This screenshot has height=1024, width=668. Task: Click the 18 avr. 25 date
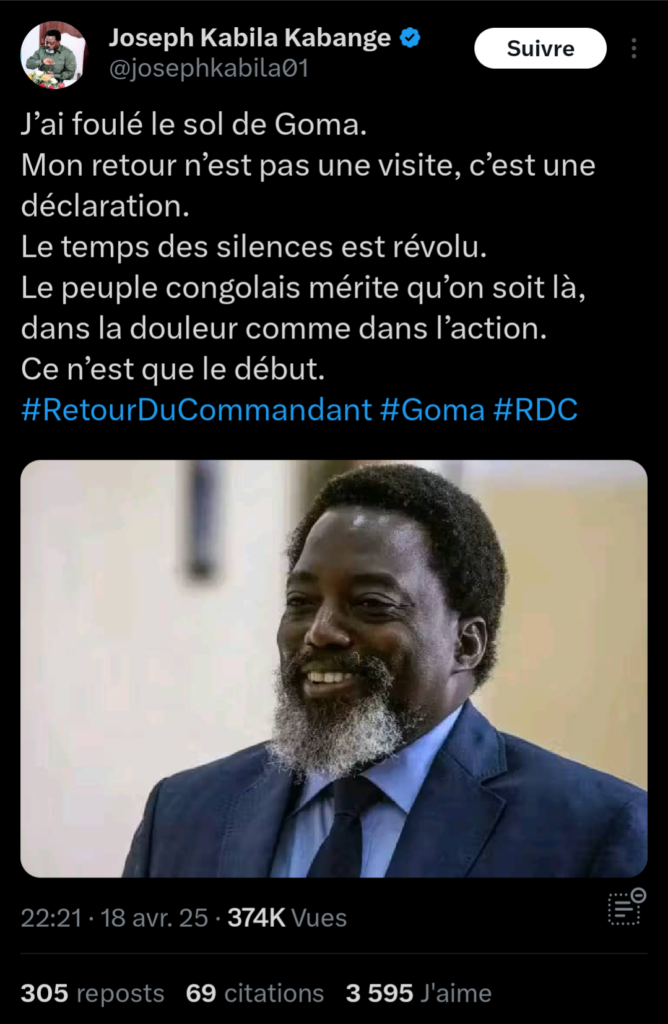pos(155,918)
